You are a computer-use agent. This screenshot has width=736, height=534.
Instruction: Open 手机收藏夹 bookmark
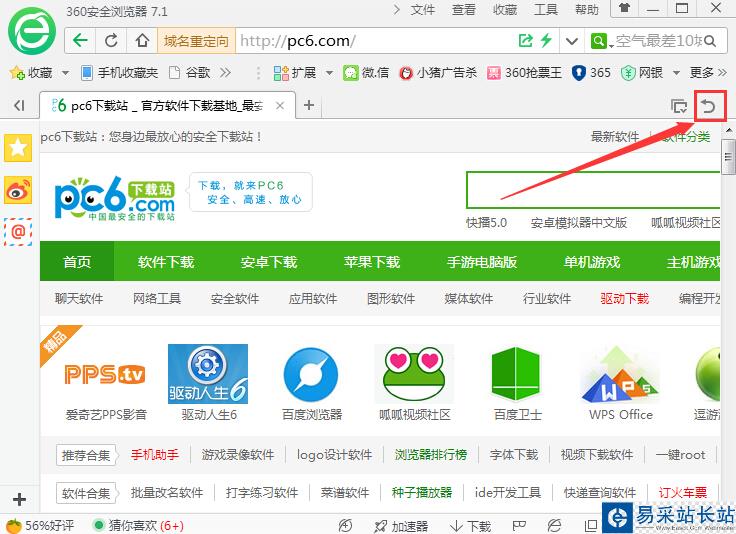tap(120, 73)
